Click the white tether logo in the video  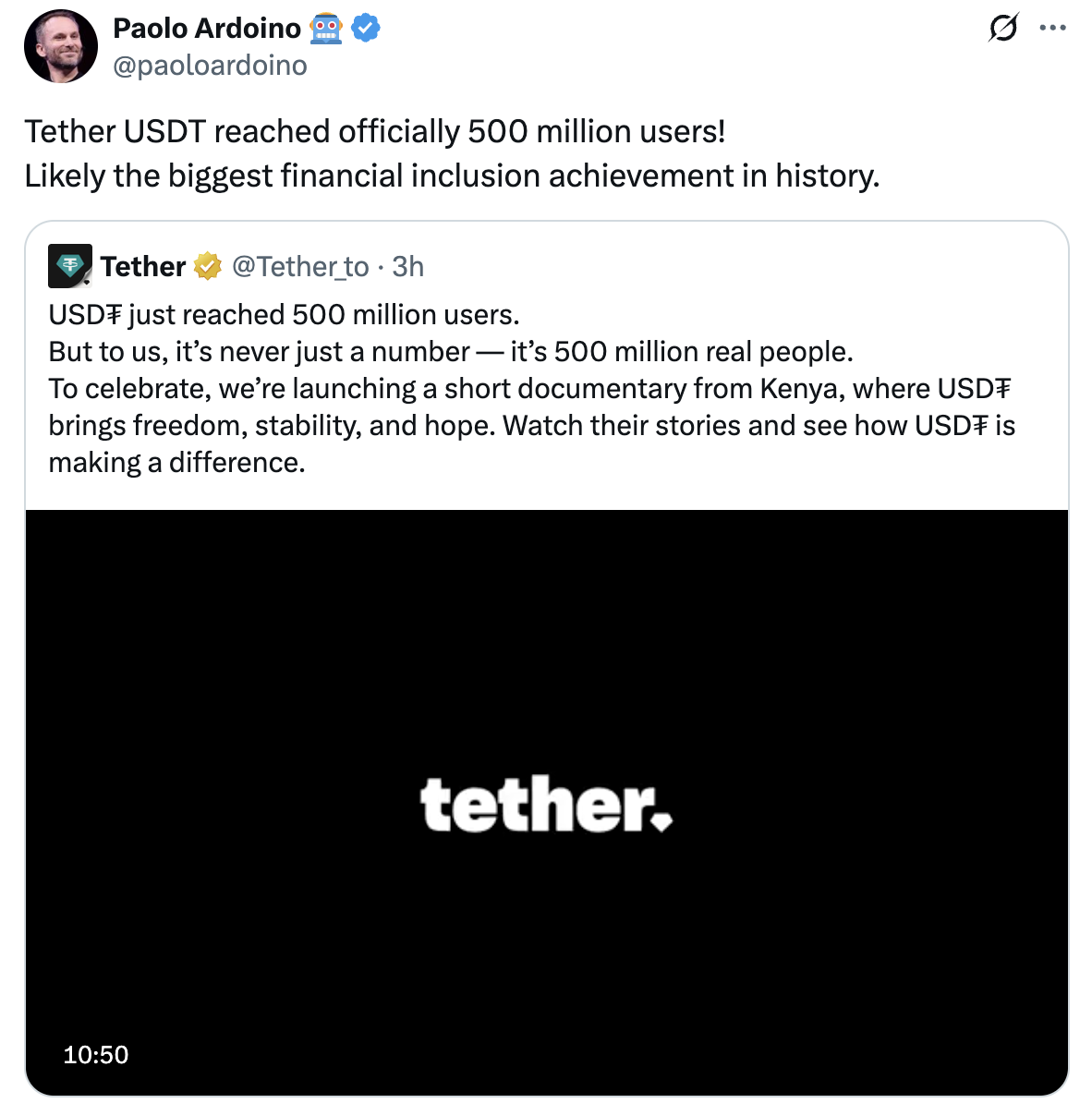coord(546,805)
